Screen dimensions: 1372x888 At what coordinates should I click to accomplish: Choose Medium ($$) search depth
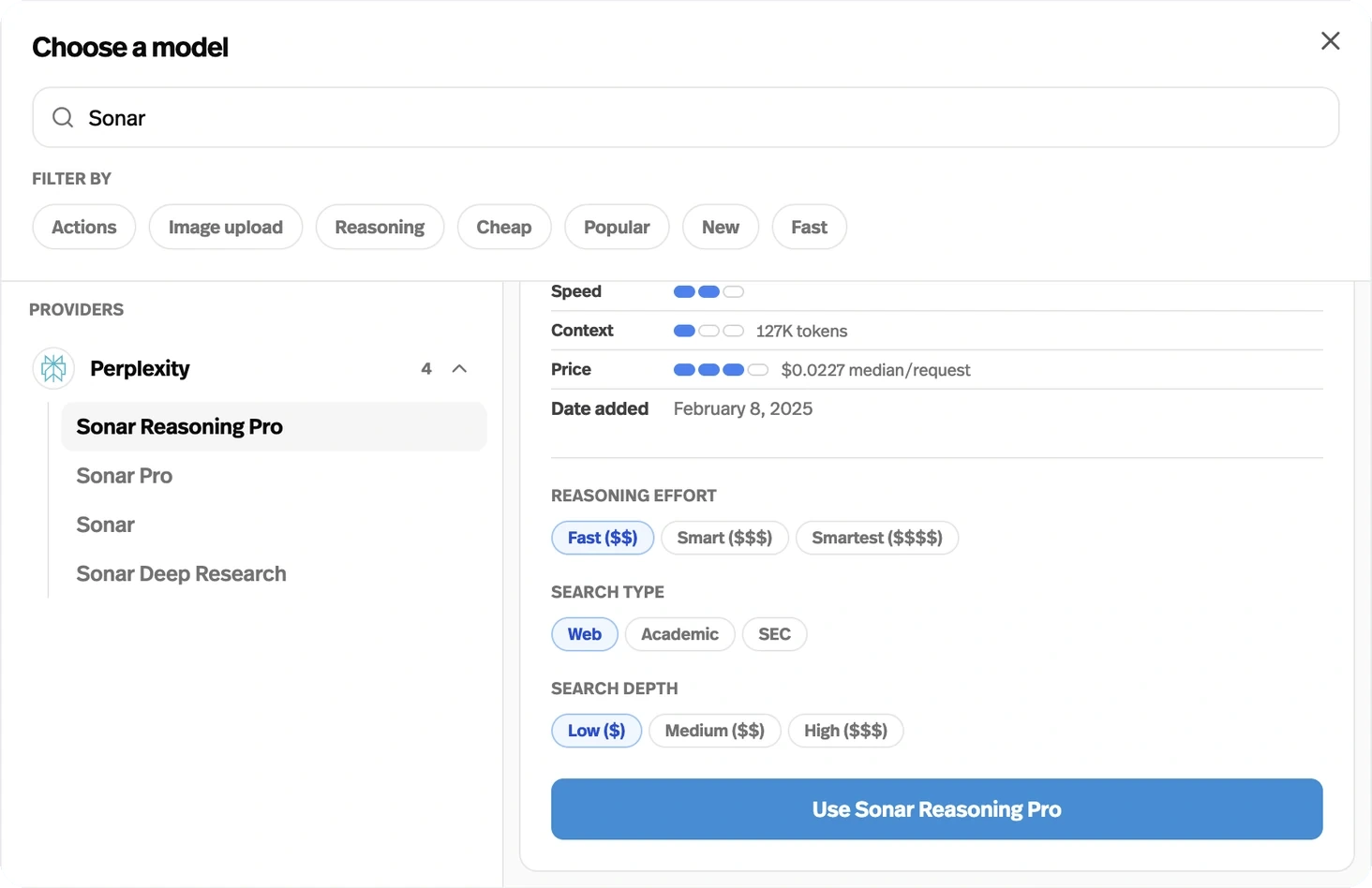pos(715,731)
